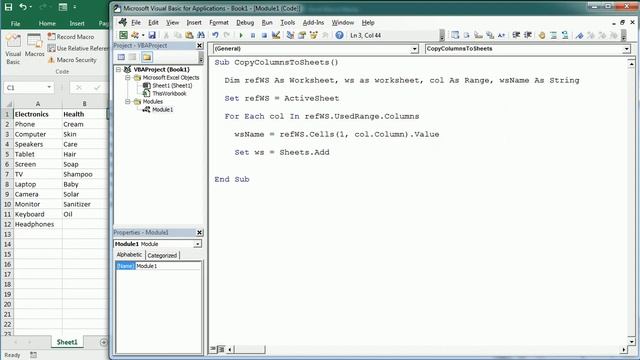
Task: Click Complete Word A+ icon
Action: (501, 36)
